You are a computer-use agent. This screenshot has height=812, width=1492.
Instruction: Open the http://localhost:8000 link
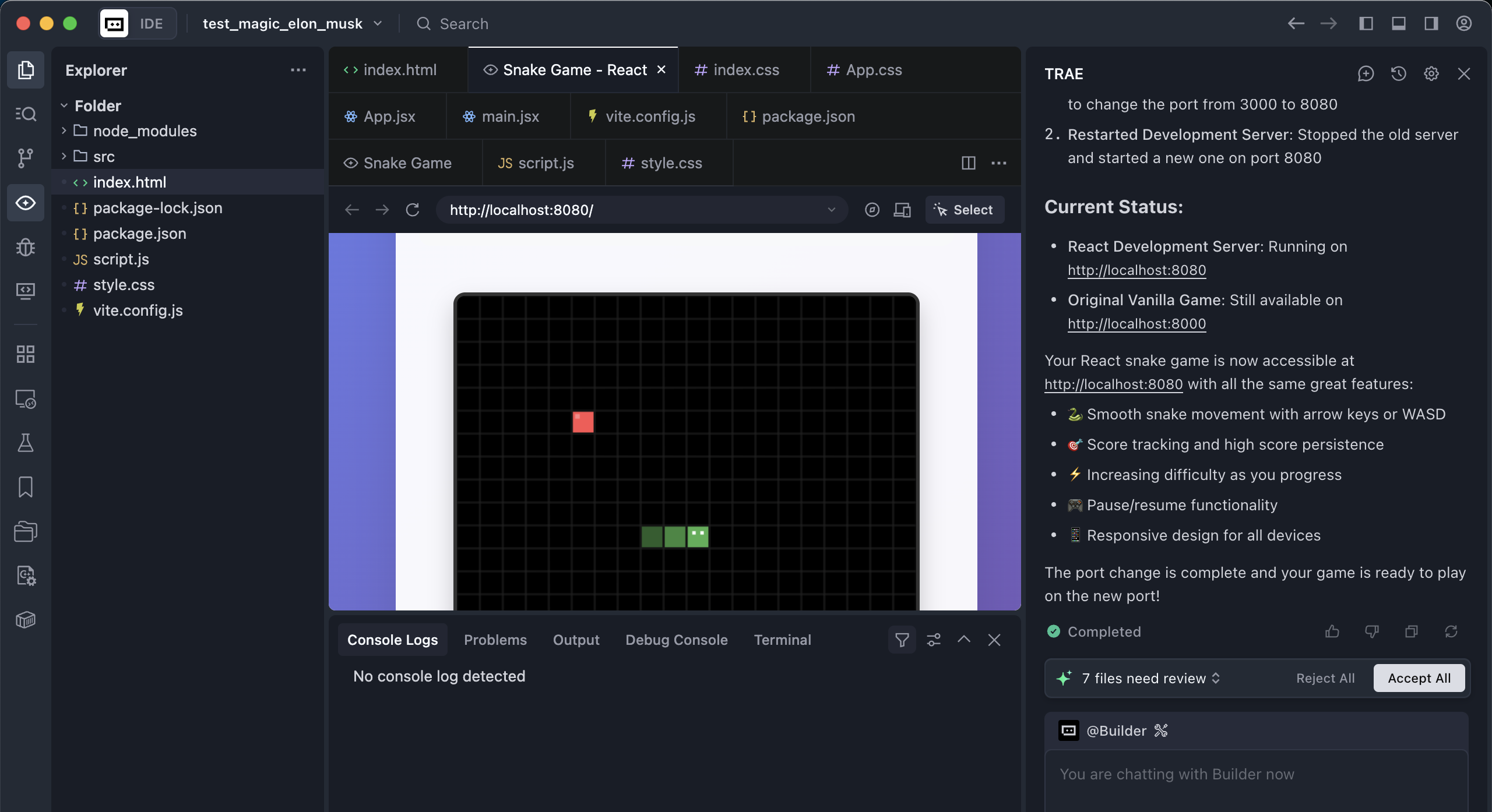coord(1136,324)
